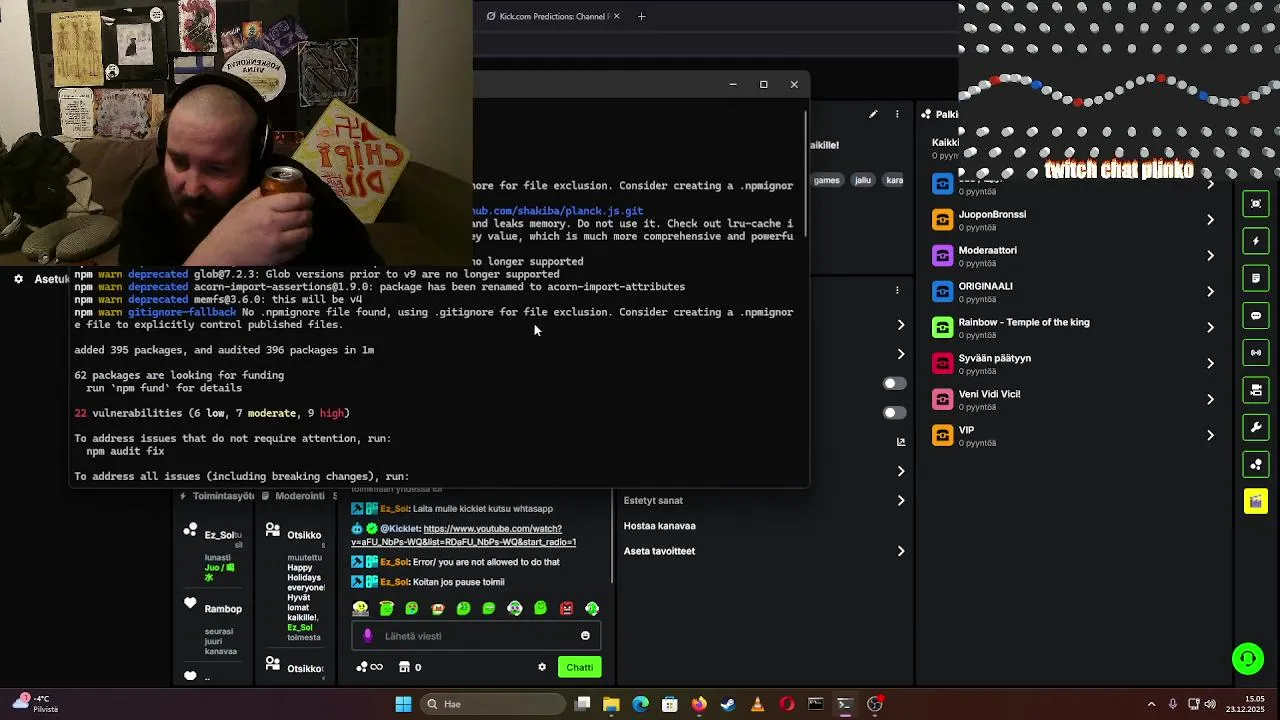Click the Lähetä viesti chat input field
Viewport: 1280px width, 720px height.
pos(476,636)
